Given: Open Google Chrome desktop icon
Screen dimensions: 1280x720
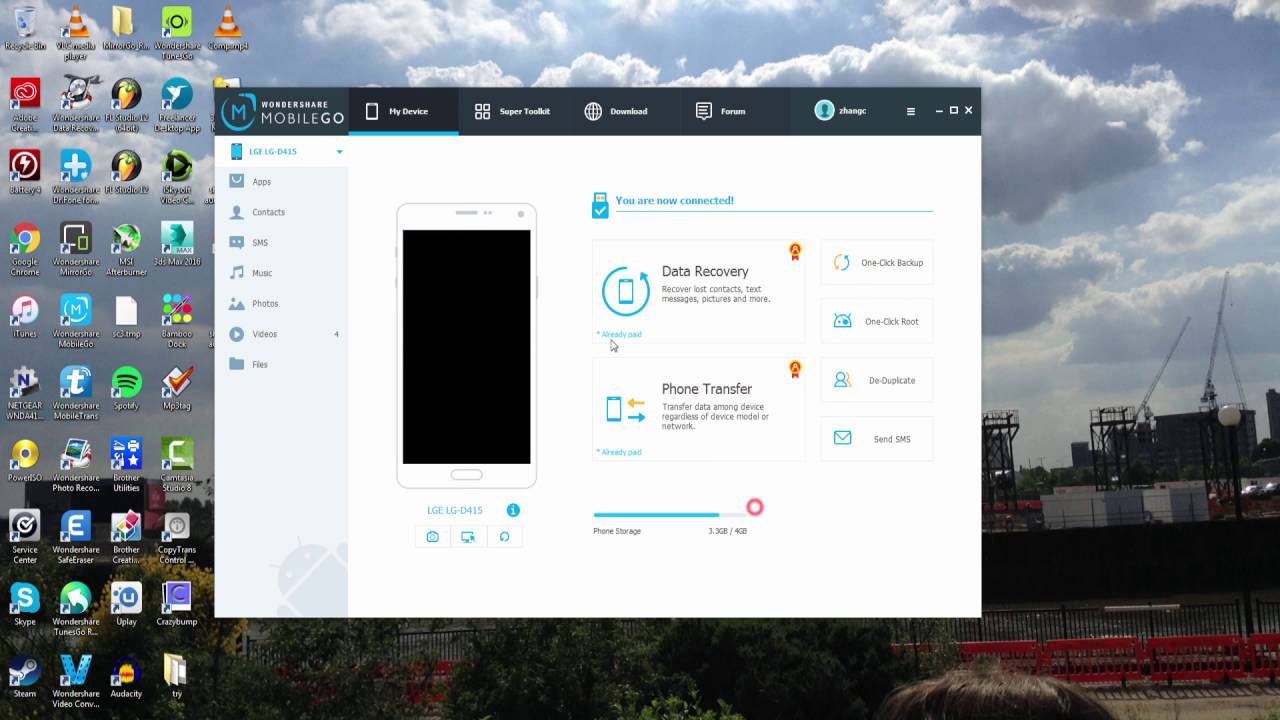Looking at the screenshot, I should coord(25,249).
